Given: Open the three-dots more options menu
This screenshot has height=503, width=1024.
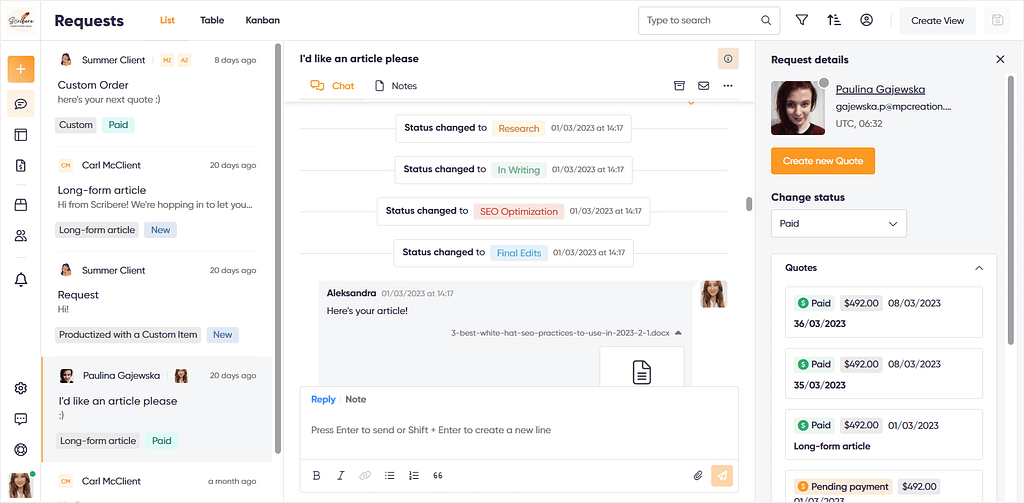Looking at the screenshot, I should pos(728,86).
